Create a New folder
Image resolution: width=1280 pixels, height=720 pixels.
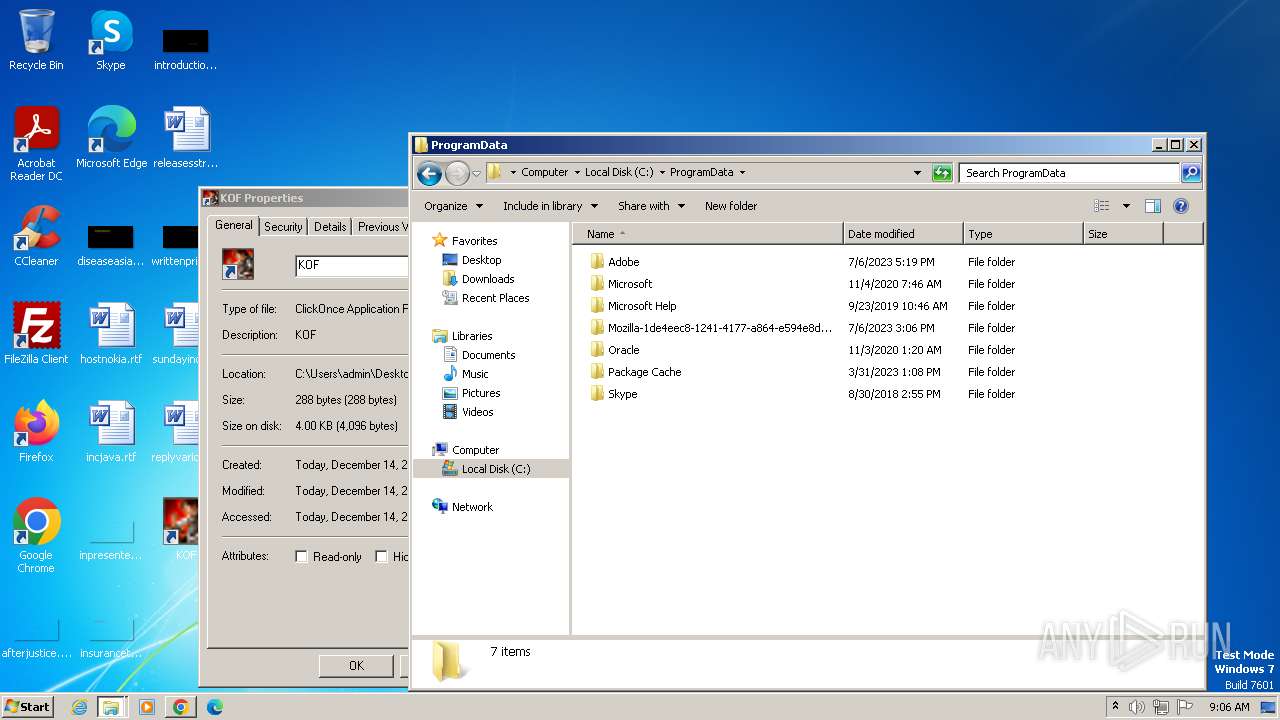pyautogui.click(x=731, y=206)
